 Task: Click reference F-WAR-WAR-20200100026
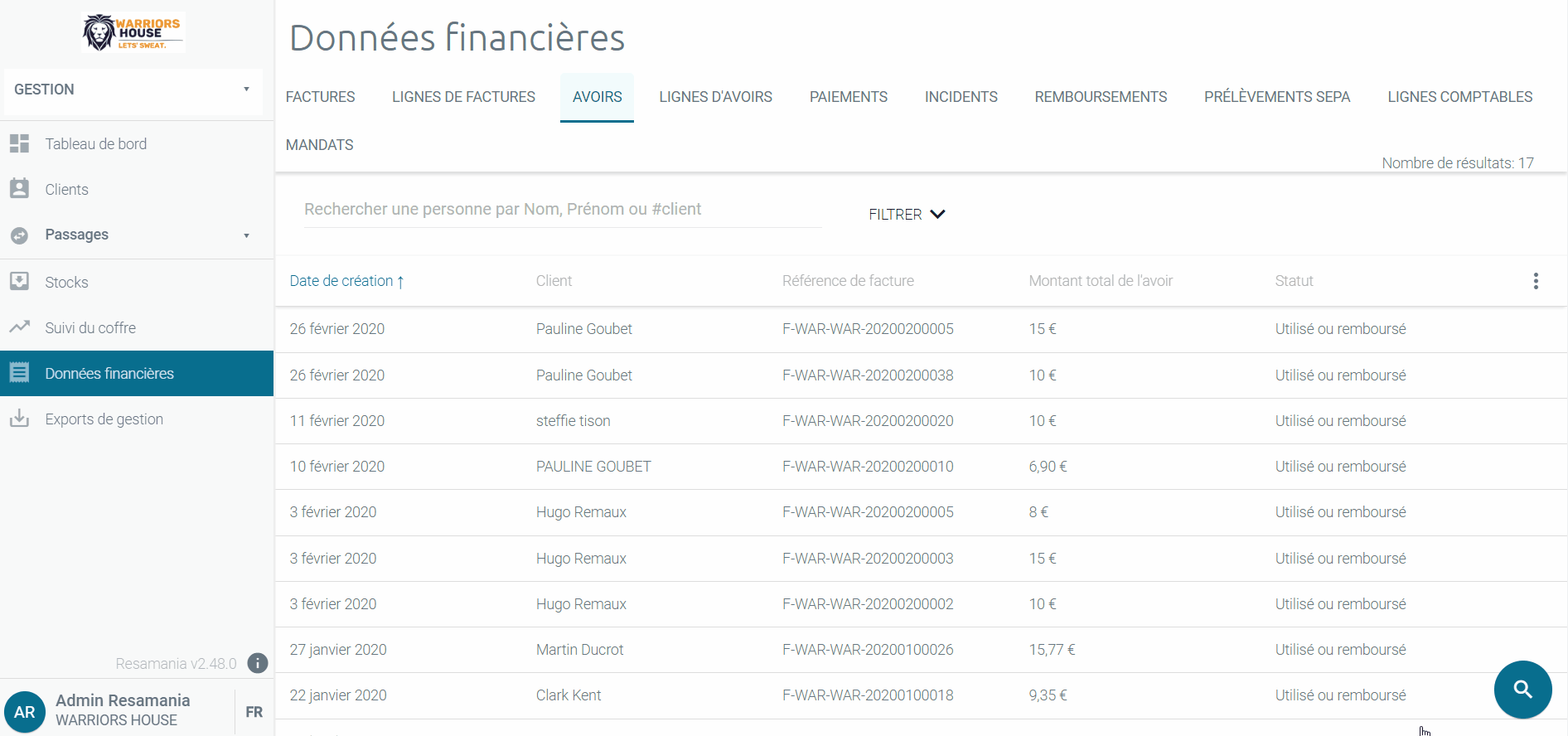(x=868, y=650)
